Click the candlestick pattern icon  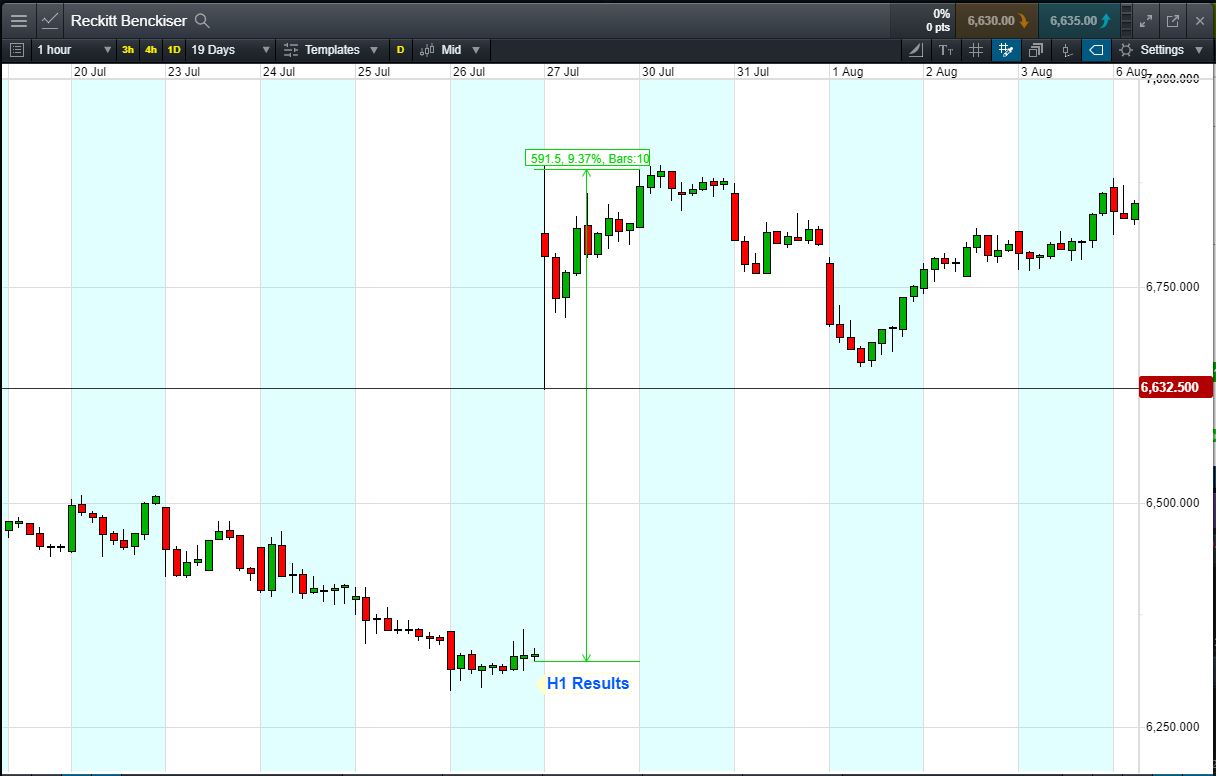point(1066,50)
